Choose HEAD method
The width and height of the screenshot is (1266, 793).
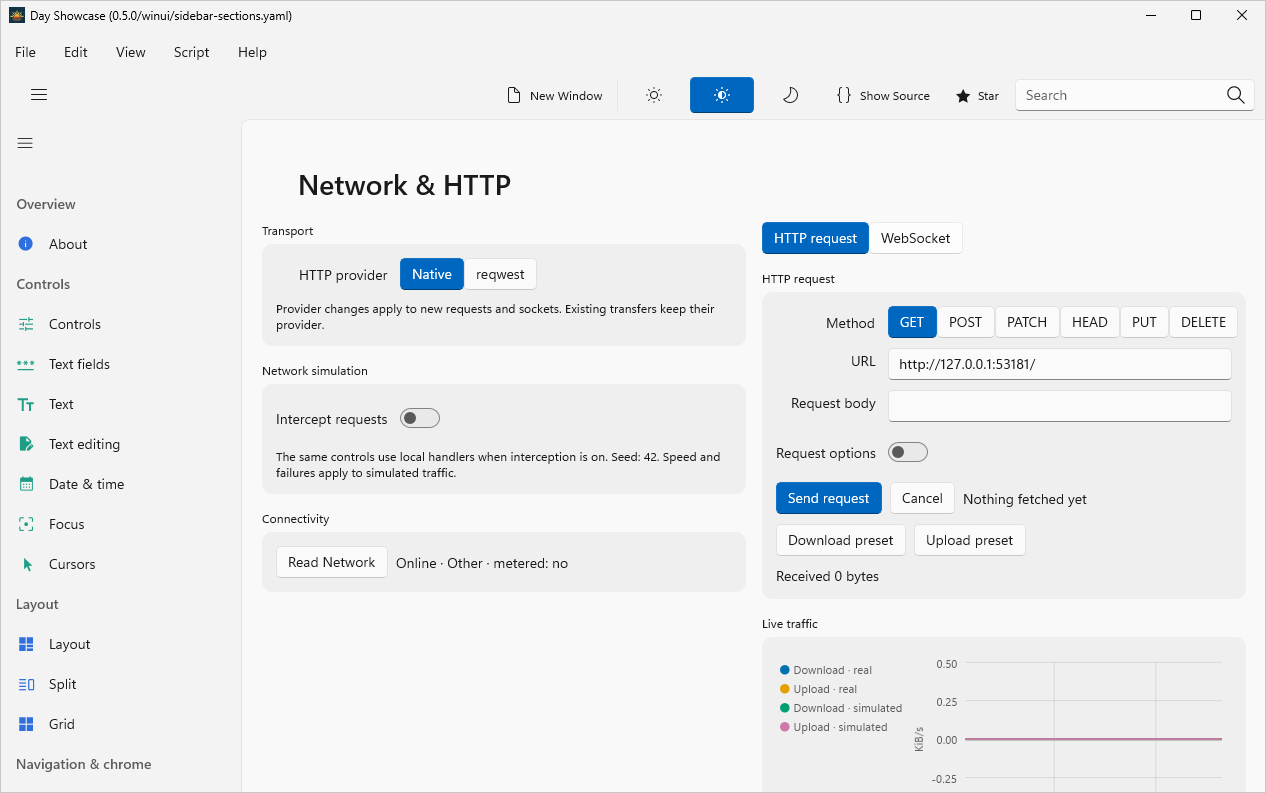(1090, 322)
